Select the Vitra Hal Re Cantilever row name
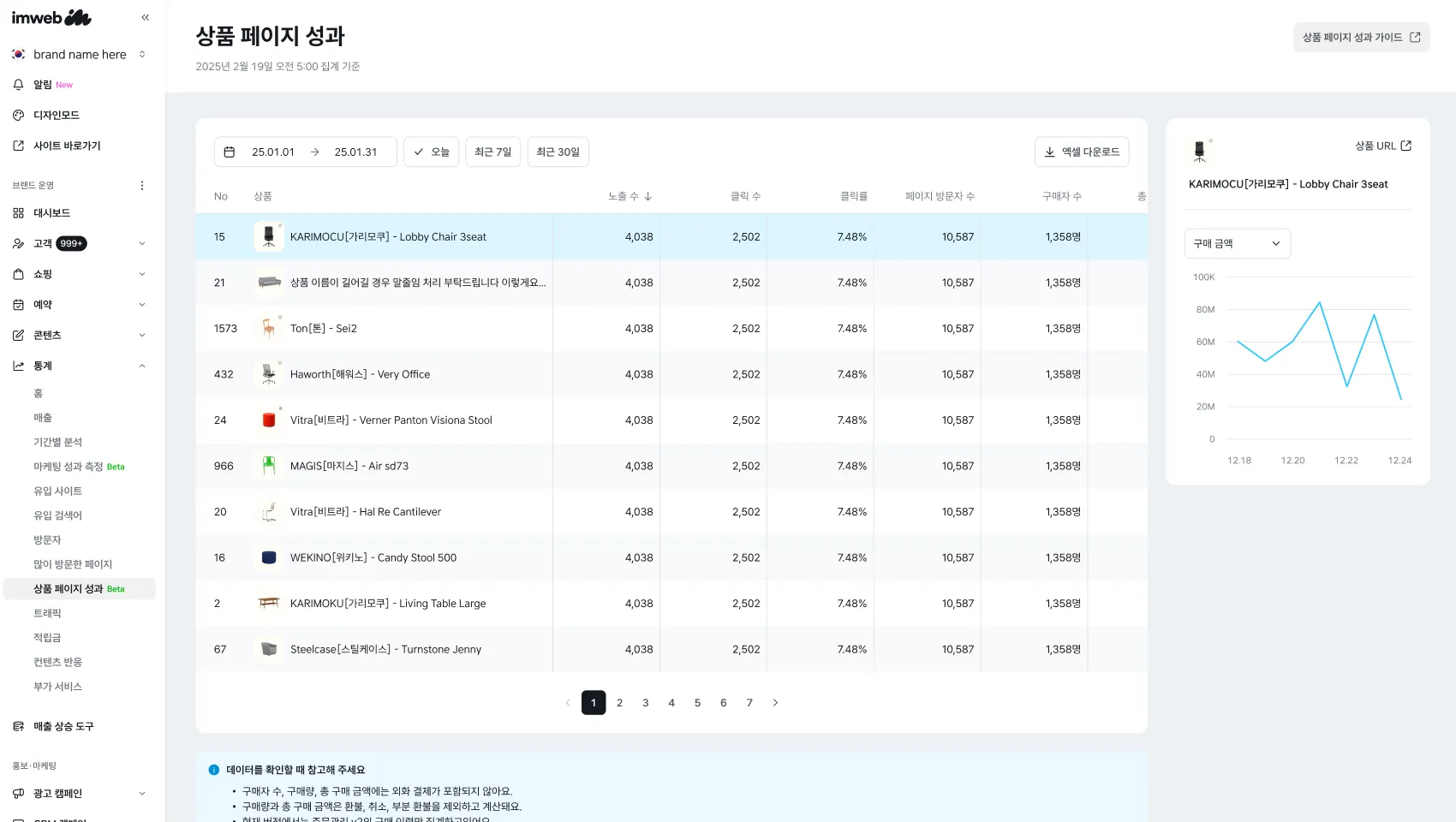Screen dimensions: 1456x822 [x=366, y=512]
